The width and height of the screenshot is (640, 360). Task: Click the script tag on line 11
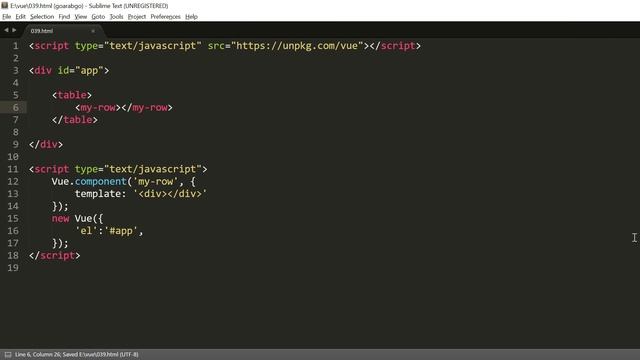click(x=118, y=169)
